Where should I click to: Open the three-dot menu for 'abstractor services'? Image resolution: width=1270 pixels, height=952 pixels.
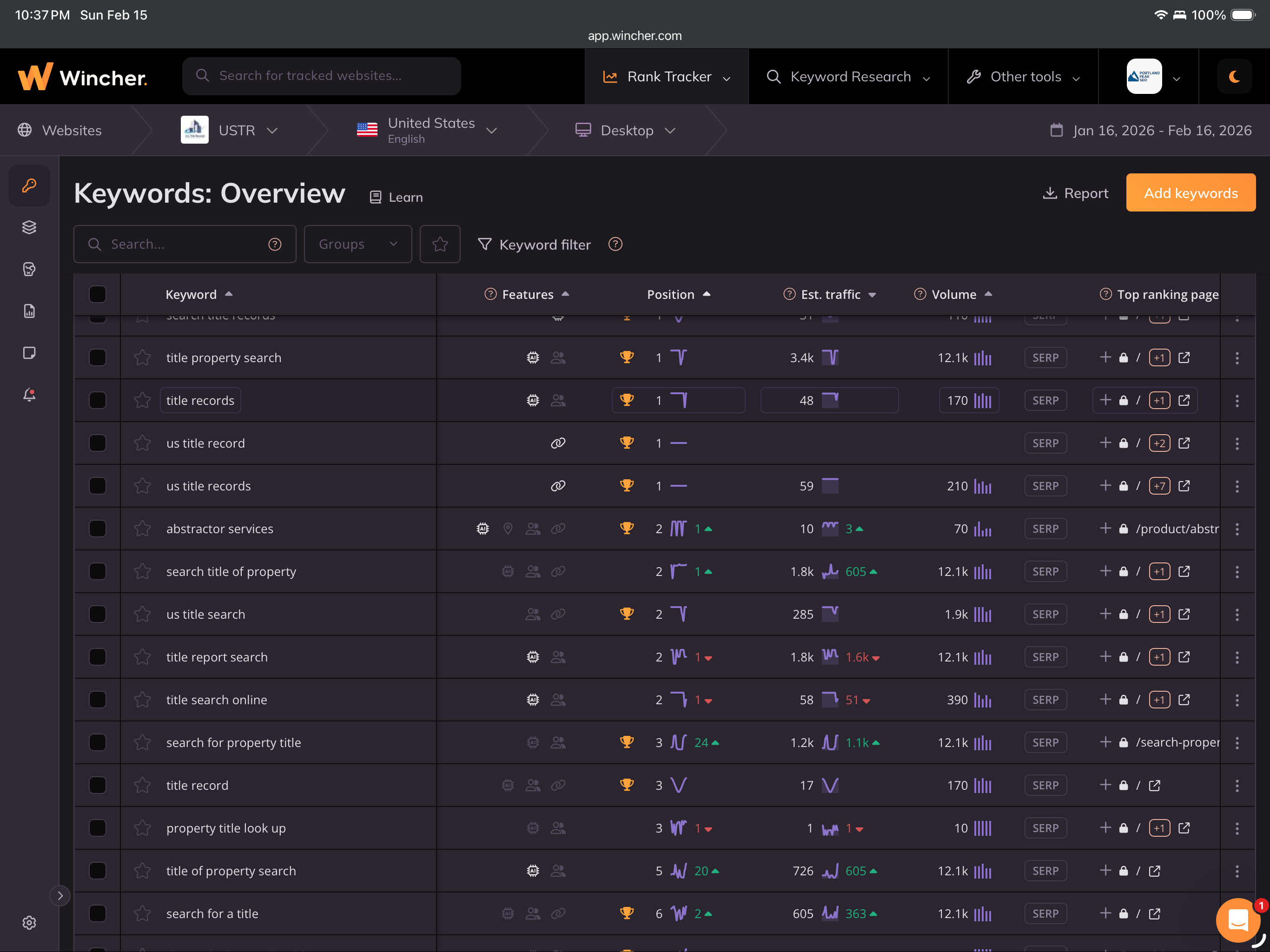pos(1237,529)
